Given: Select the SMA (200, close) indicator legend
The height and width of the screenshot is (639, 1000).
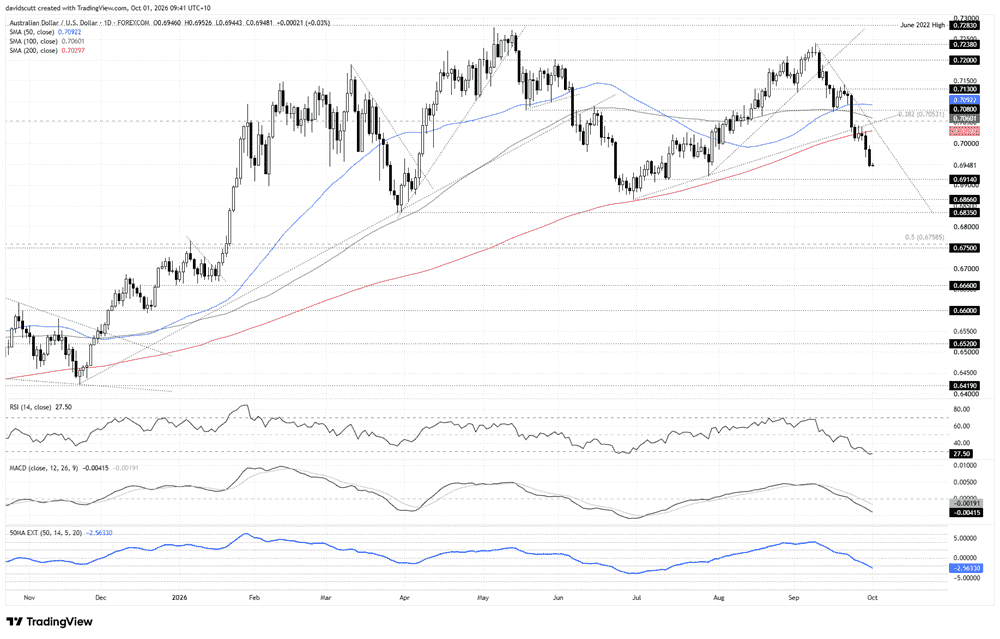Looking at the screenshot, I should coord(47,50).
